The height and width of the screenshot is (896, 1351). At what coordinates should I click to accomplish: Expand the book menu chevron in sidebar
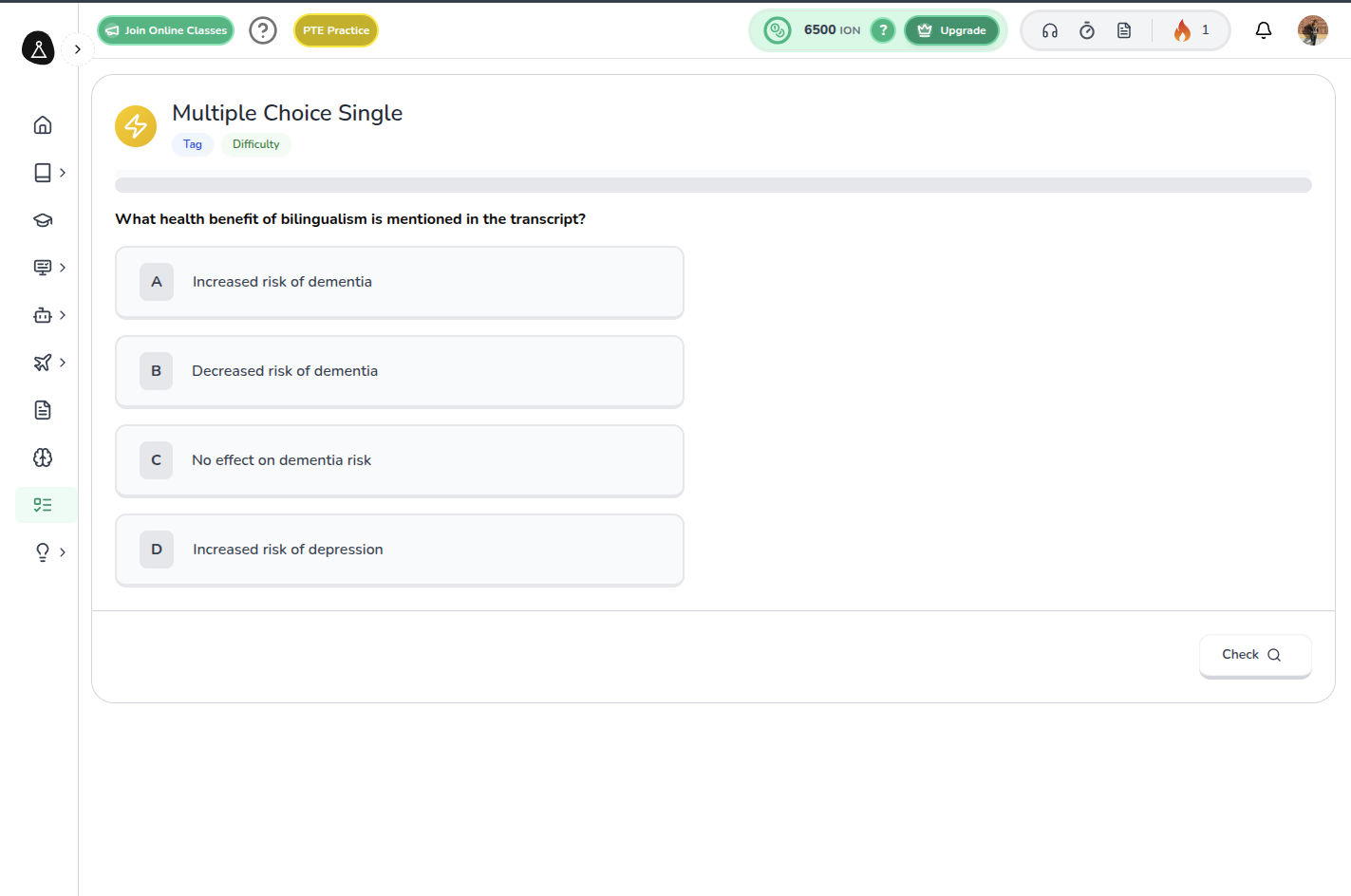coord(63,173)
